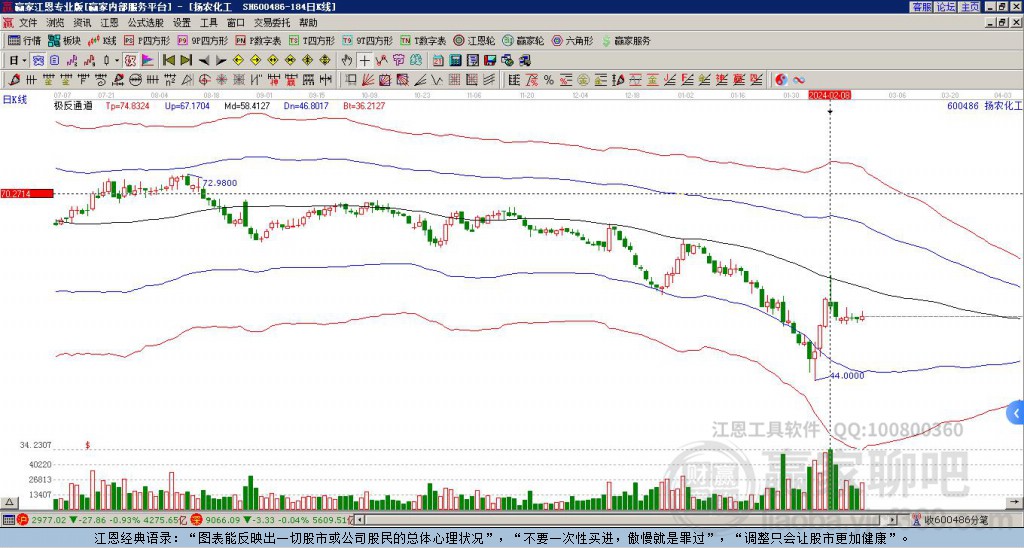Viewport: 1024px width, 548px height.
Task: Toggle the crosshair cursor tool
Action: pos(364,60)
